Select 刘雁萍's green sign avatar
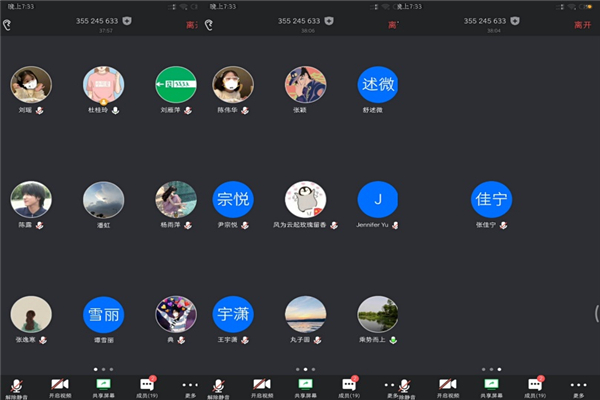 pyautogui.click(x=176, y=86)
